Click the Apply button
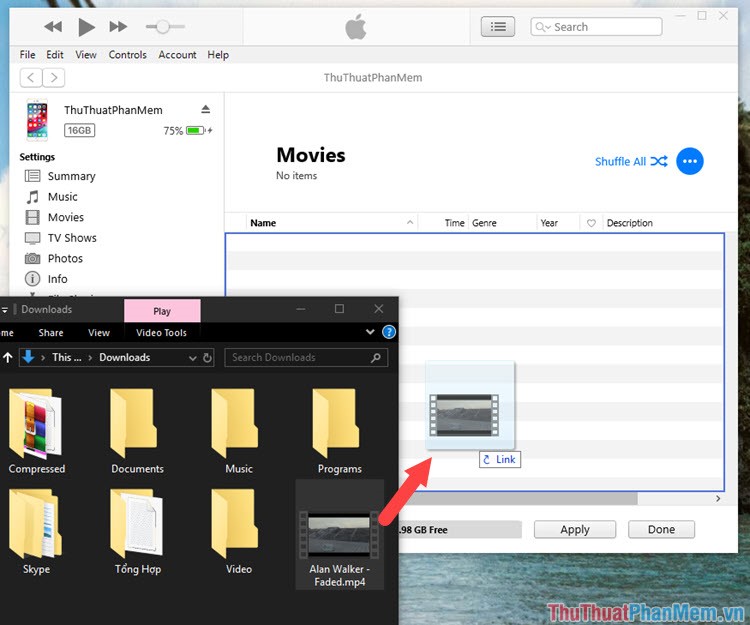This screenshot has height=625, width=750. (x=575, y=529)
